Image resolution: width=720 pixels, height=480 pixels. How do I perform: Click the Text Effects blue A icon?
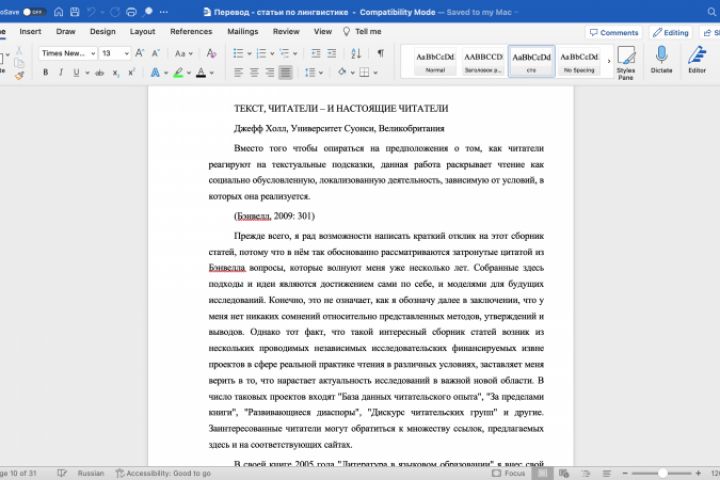click(x=155, y=73)
